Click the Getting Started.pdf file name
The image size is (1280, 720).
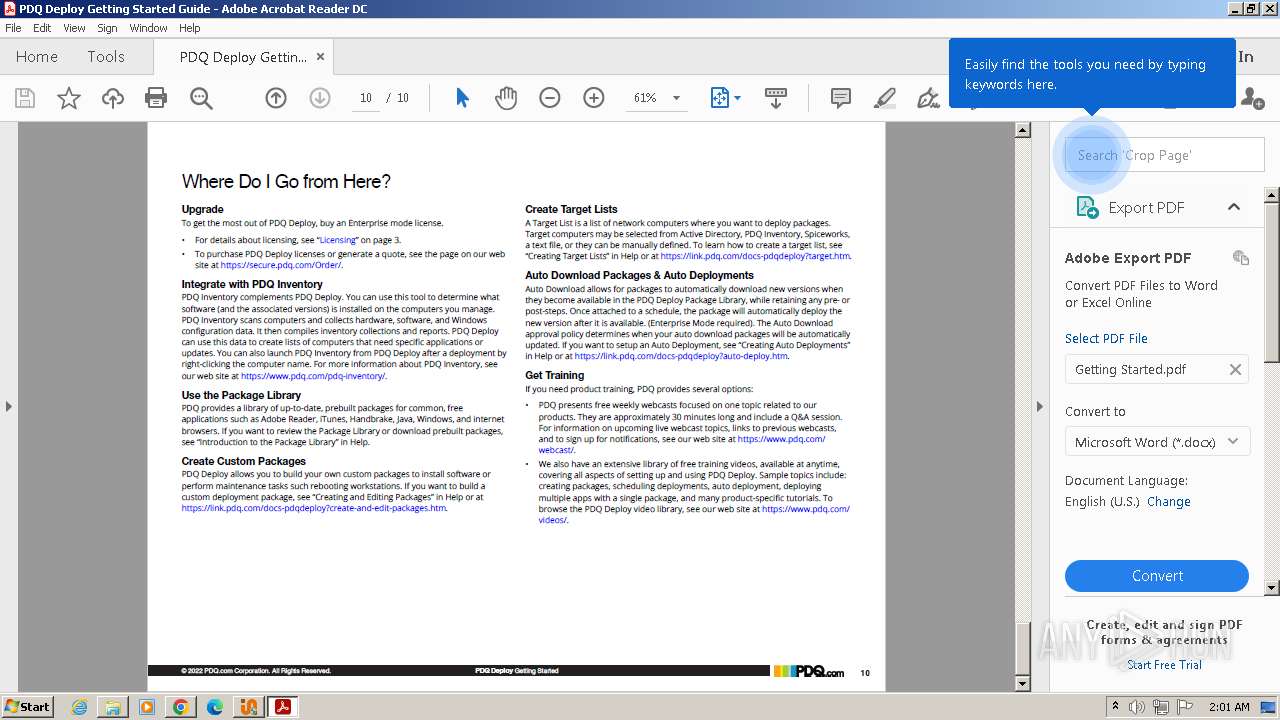(1130, 370)
